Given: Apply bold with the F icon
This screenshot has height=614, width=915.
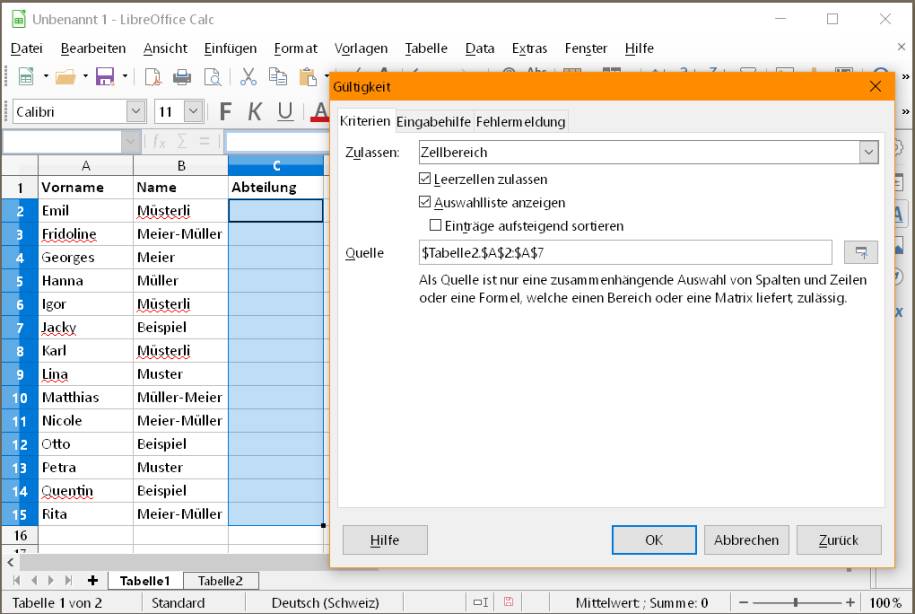Looking at the screenshot, I should pyautogui.click(x=224, y=111).
